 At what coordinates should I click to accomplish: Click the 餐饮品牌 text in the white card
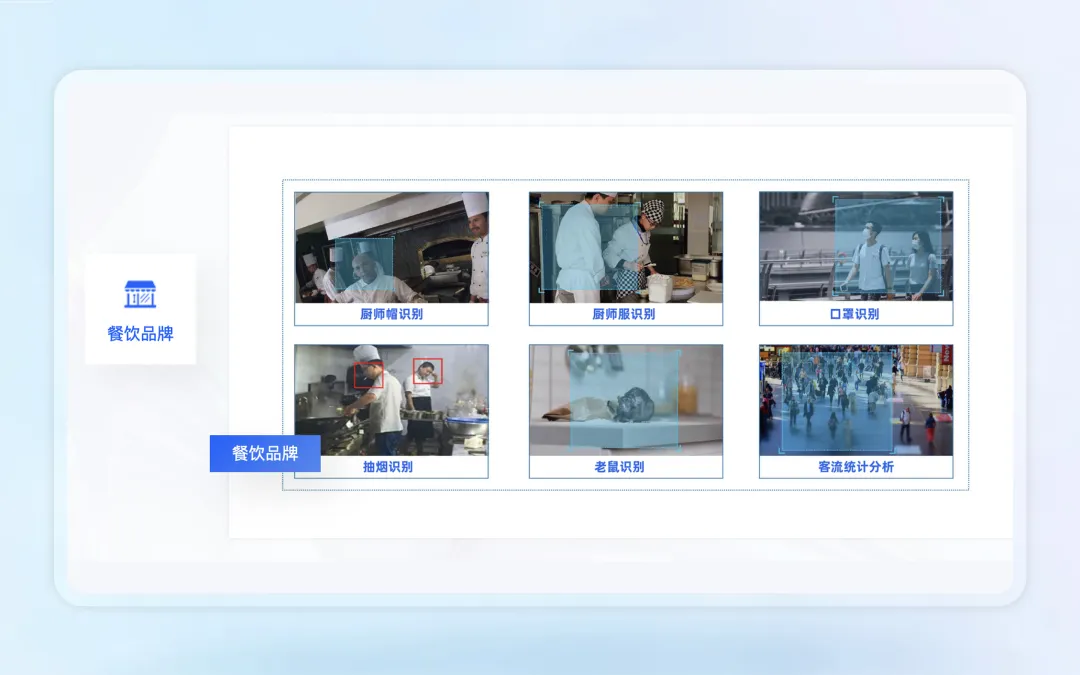[140, 334]
